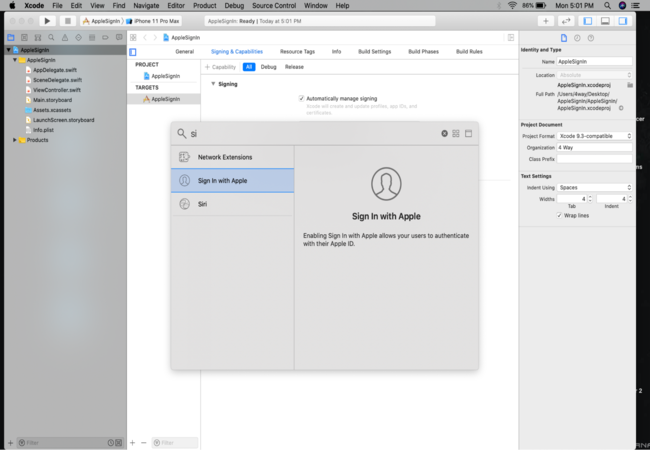Open the Info tab

[x=336, y=52]
